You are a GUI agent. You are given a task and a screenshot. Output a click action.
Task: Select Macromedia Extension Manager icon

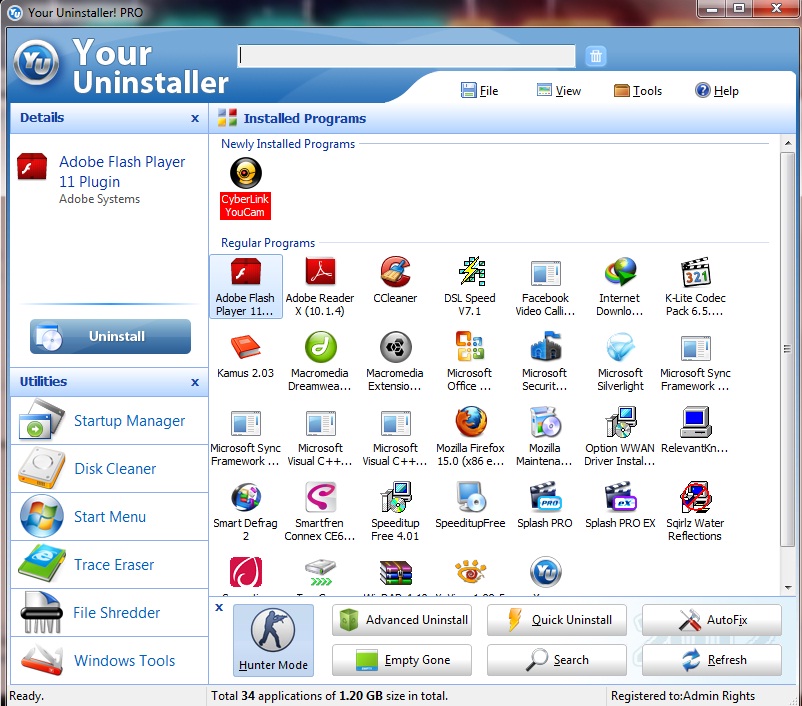pos(395,347)
